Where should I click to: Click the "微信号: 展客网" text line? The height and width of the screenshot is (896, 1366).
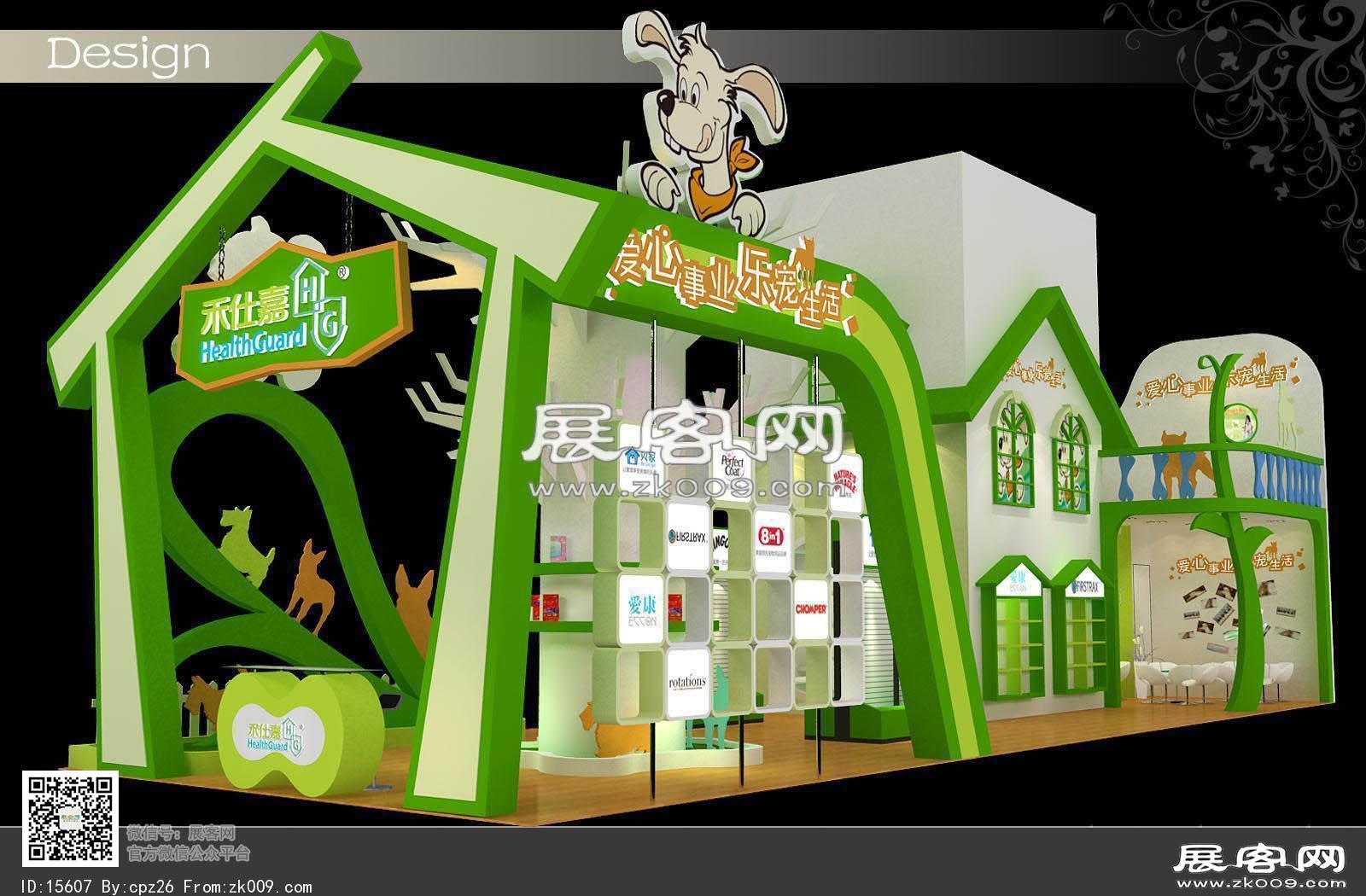[180, 833]
